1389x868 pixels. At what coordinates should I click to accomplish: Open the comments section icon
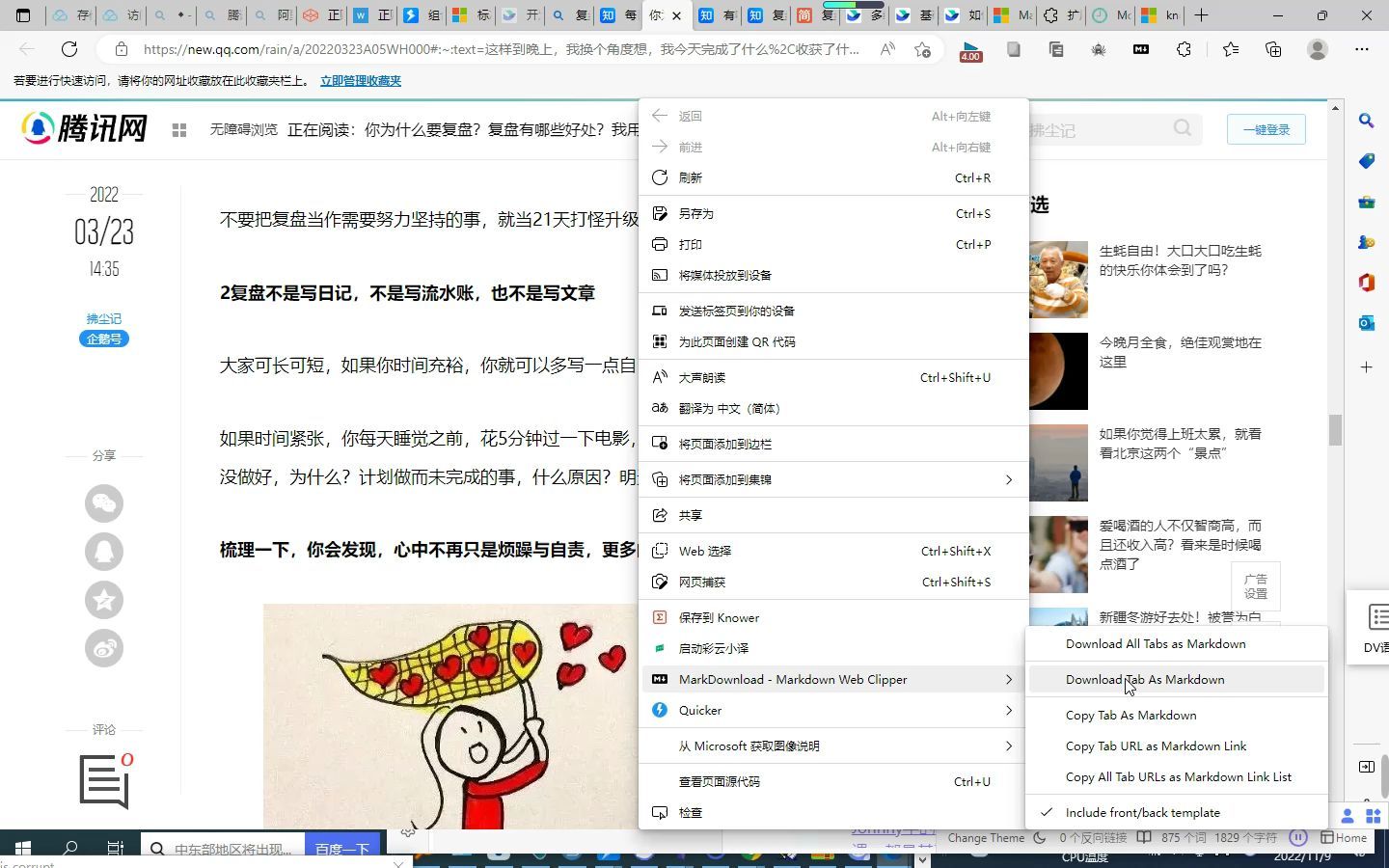(104, 779)
